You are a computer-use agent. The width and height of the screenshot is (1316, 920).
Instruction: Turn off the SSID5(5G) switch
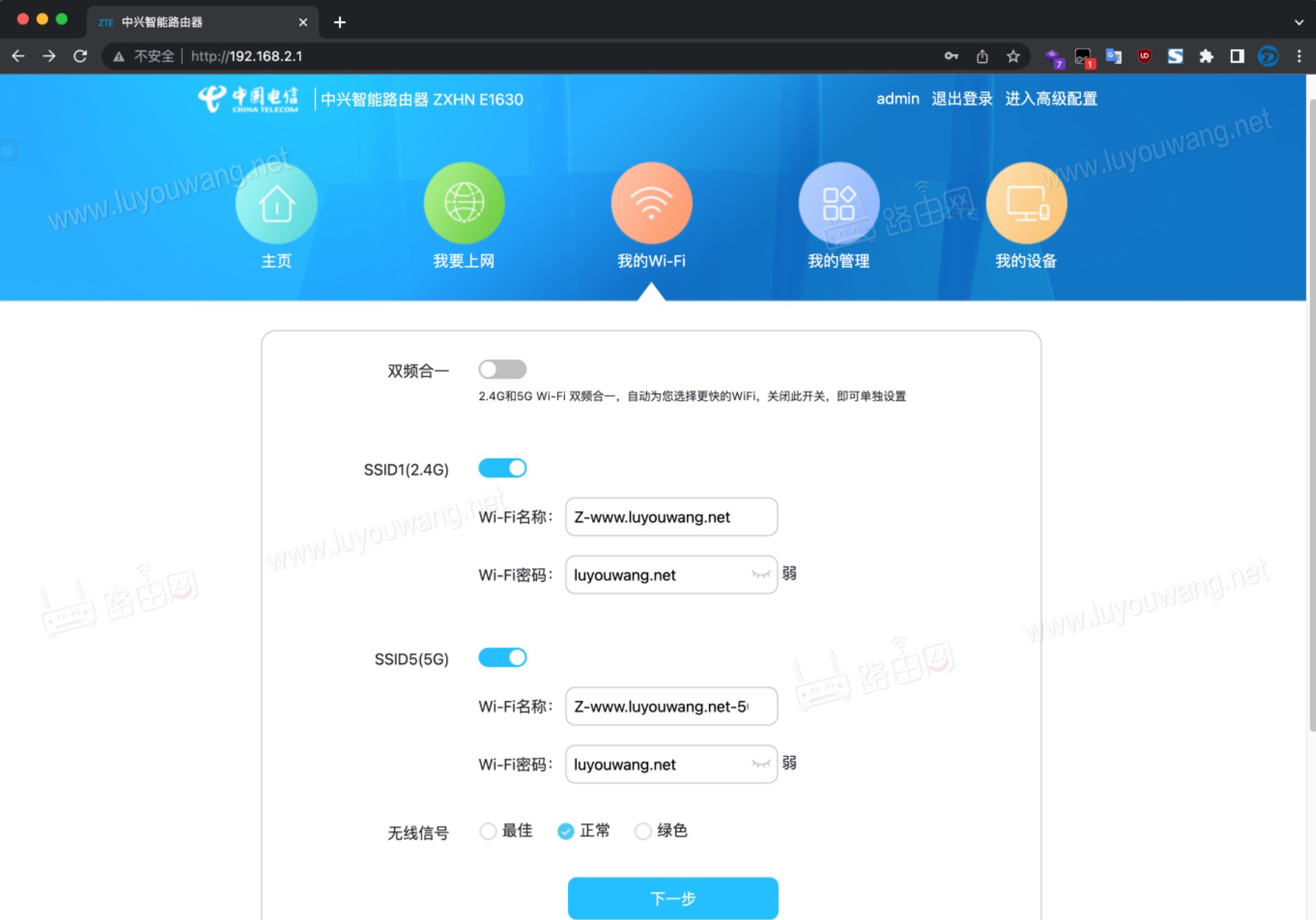pos(502,657)
